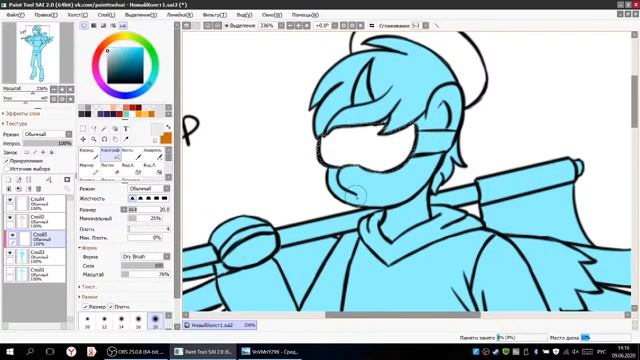Select the softest Жесткость hardness shape
640x360 pixels.
pos(132,198)
